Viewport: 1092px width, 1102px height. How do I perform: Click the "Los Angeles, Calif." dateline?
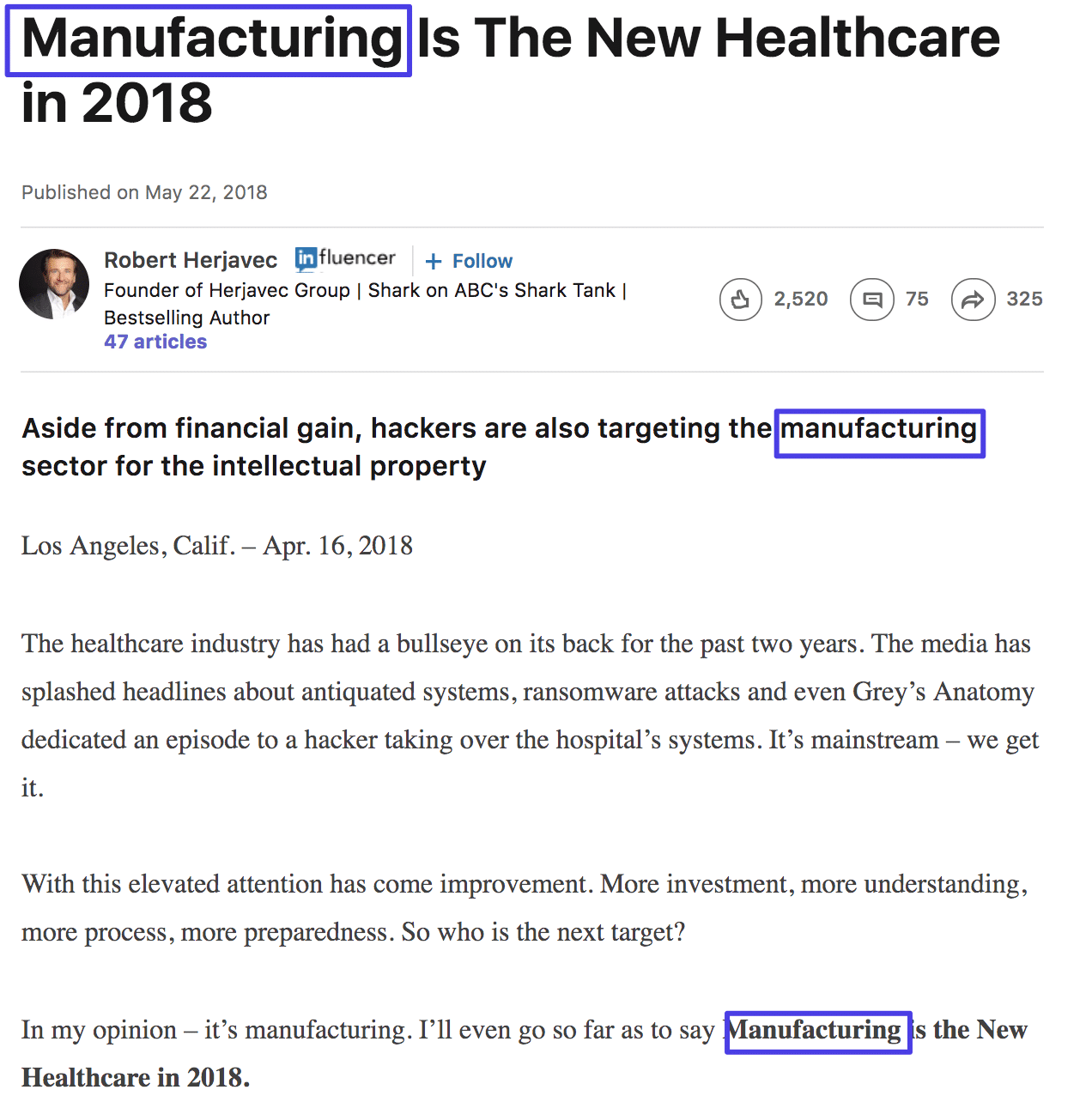(x=128, y=546)
